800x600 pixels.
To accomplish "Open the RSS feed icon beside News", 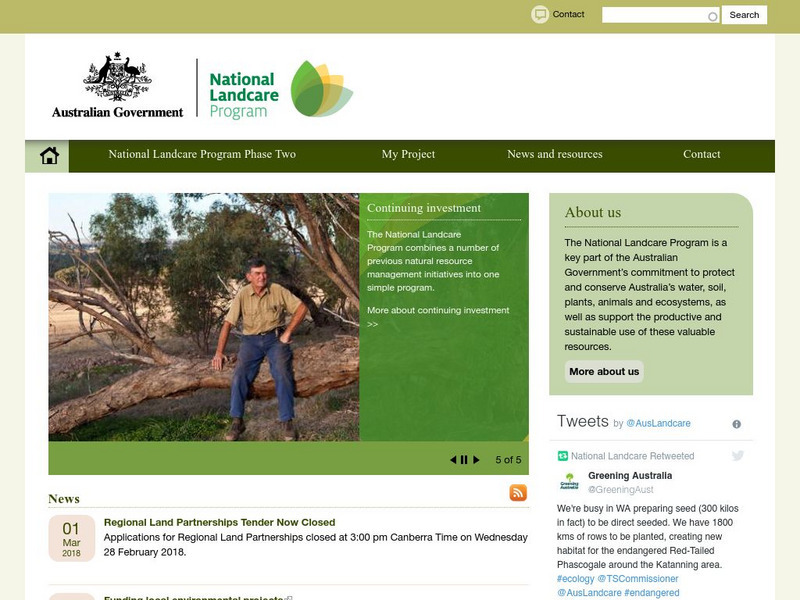I will pos(518,493).
